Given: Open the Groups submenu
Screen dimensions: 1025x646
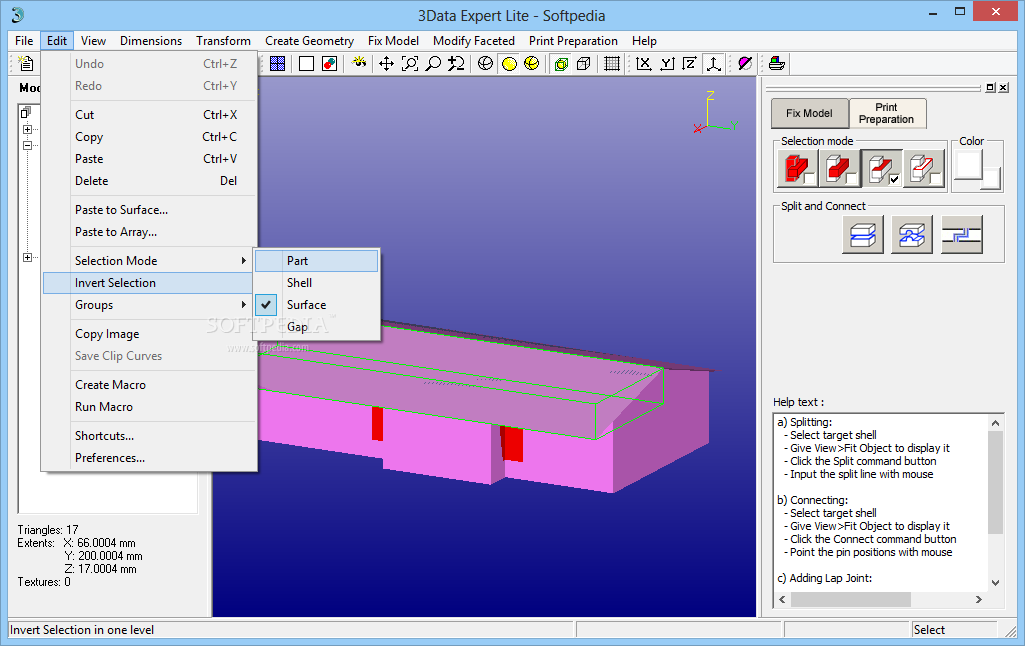Looking at the screenshot, I should (x=149, y=305).
